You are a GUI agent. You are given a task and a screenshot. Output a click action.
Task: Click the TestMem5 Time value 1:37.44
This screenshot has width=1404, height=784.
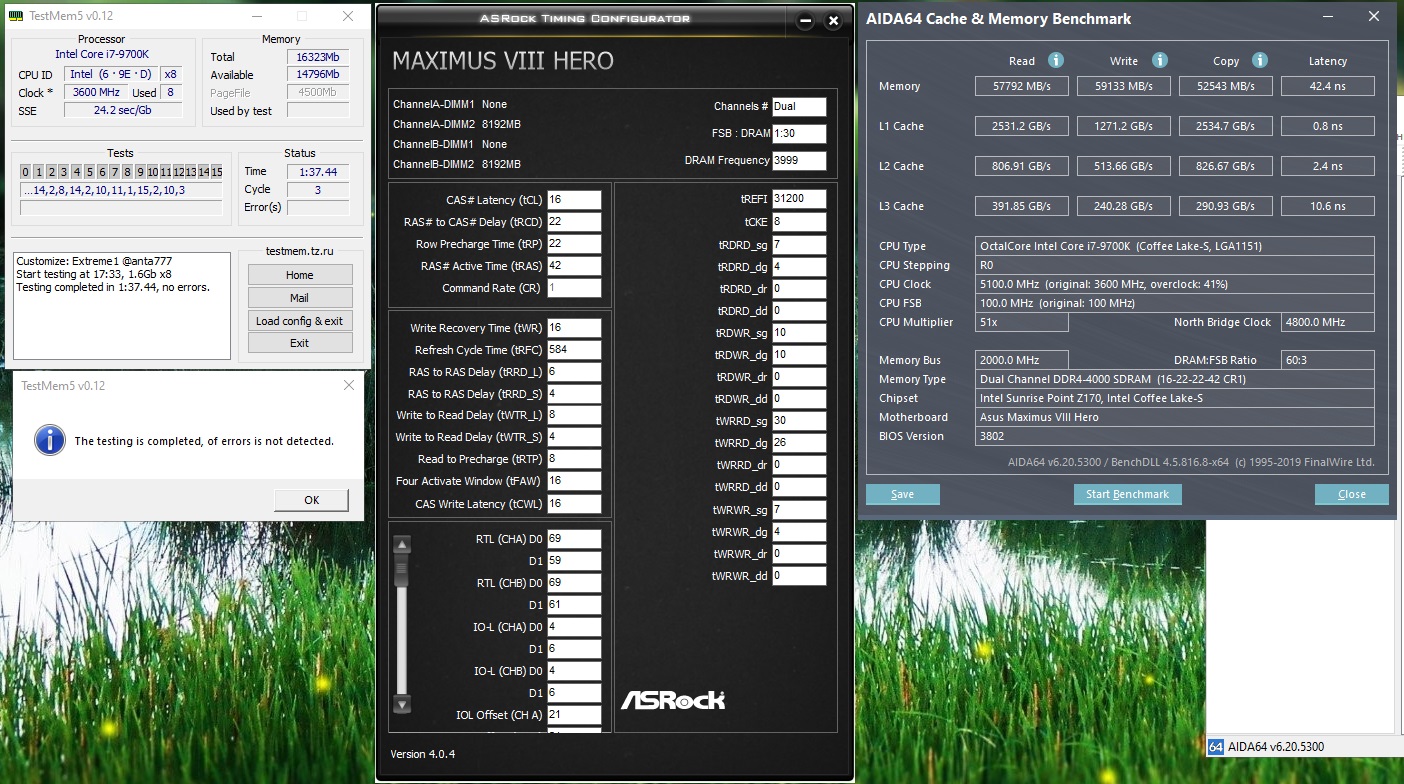pyautogui.click(x=318, y=171)
